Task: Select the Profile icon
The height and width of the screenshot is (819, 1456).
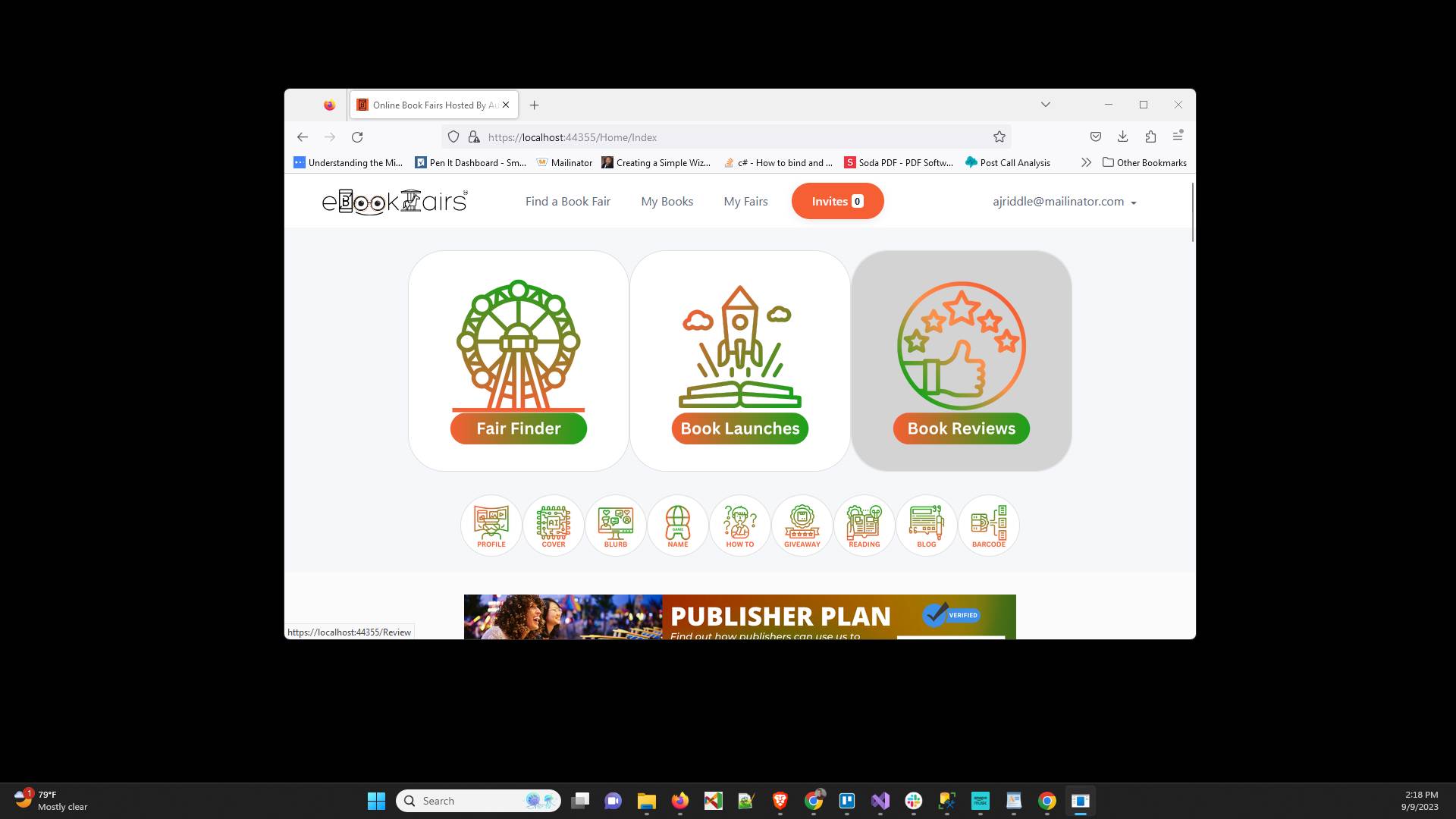Action: (491, 525)
